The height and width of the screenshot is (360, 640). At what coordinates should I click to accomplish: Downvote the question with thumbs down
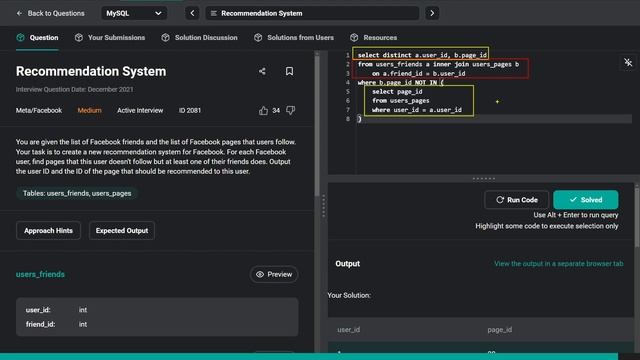click(290, 111)
